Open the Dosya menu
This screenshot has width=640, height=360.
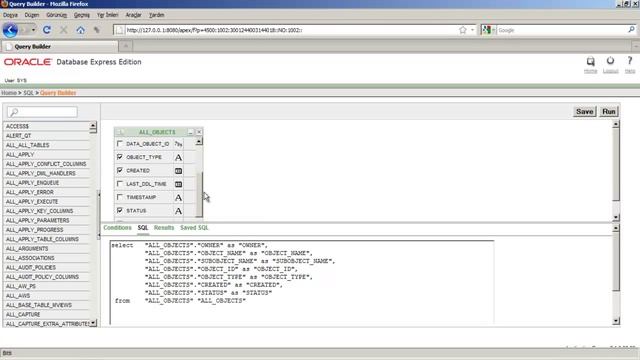pos(11,15)
